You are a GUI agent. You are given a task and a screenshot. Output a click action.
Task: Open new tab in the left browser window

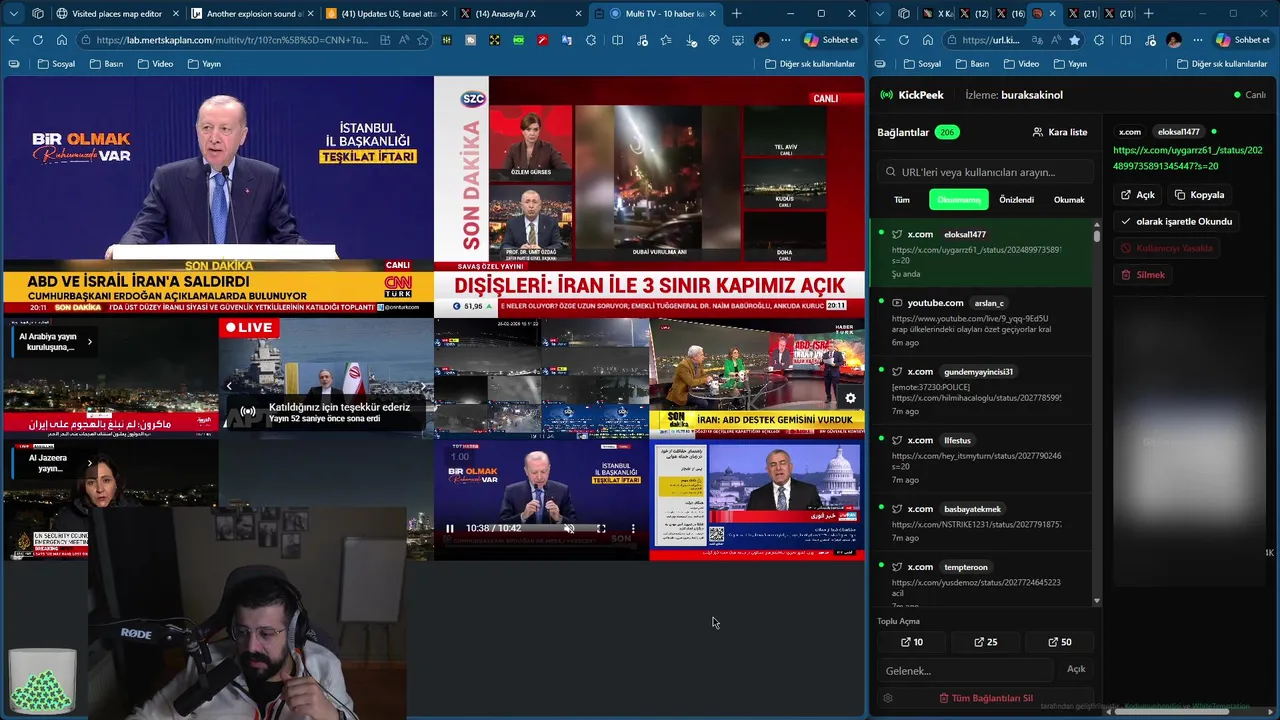(737, 13)
